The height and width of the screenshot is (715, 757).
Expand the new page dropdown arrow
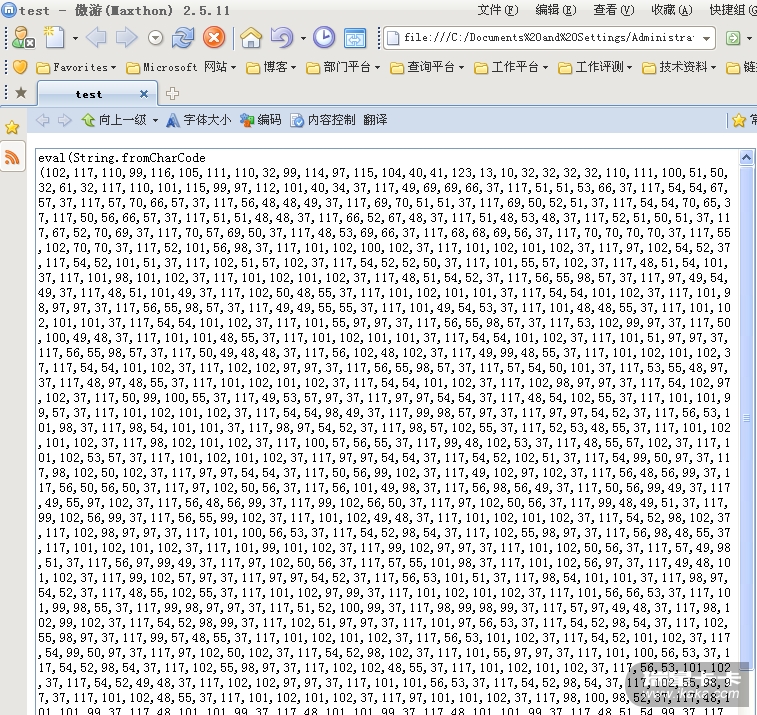(75, 38)
